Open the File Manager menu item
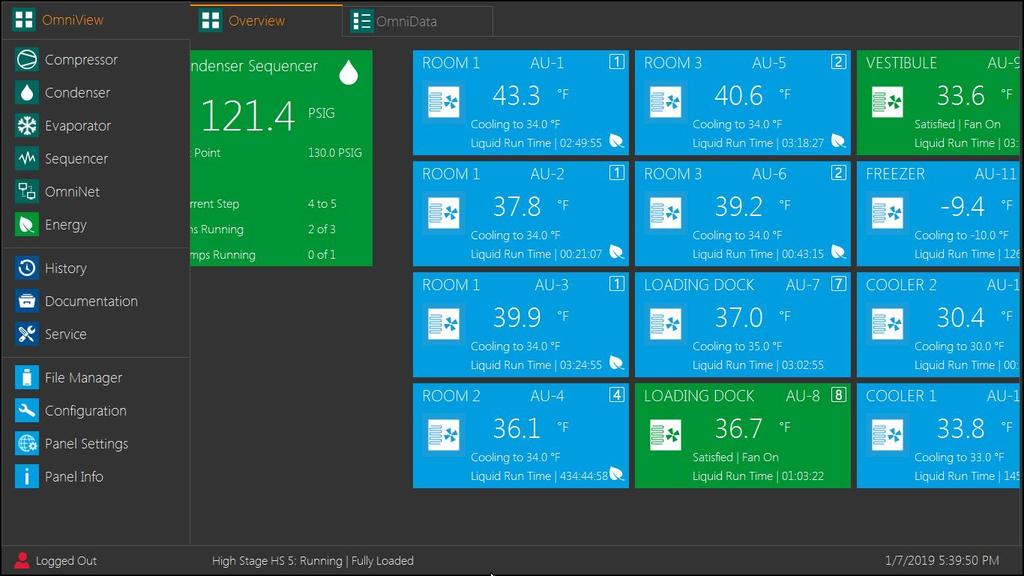1024x576 pixels. (83, 378)
